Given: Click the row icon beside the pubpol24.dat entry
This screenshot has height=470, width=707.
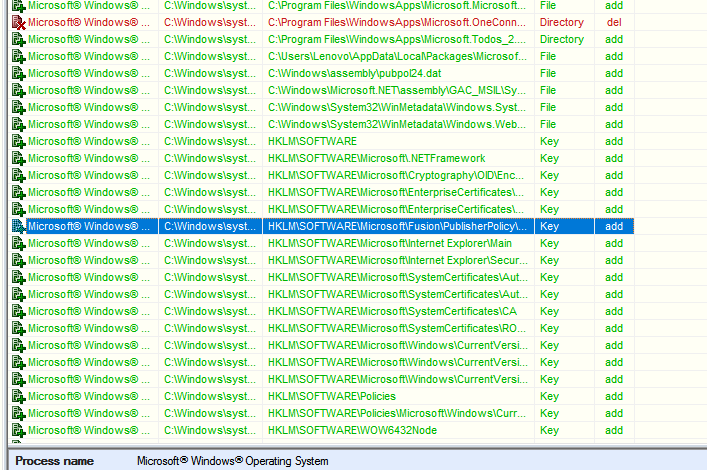Looking at the screenshot, I should pos(18,74).
